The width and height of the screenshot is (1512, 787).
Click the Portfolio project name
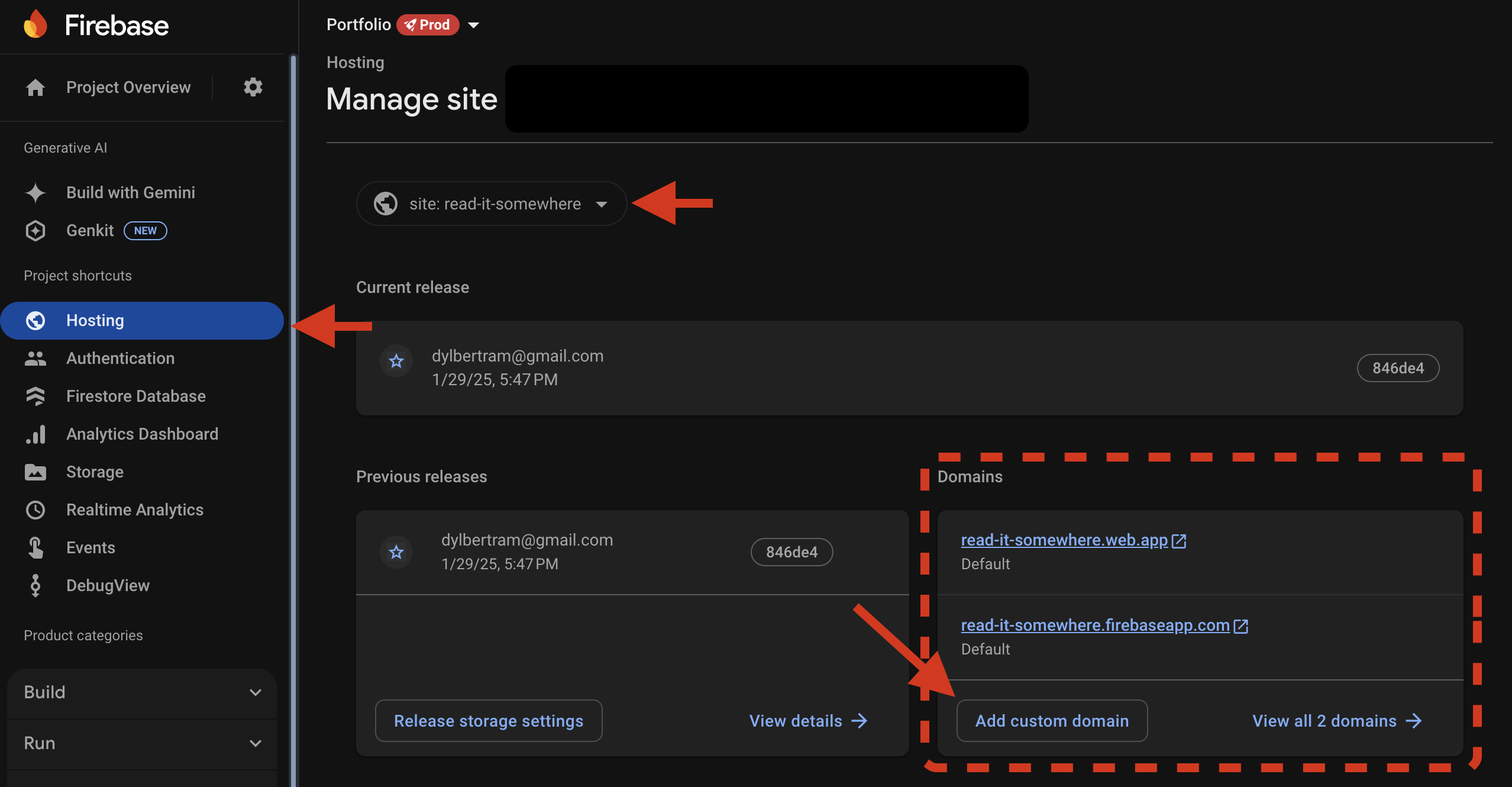click(x=358, y=24)
